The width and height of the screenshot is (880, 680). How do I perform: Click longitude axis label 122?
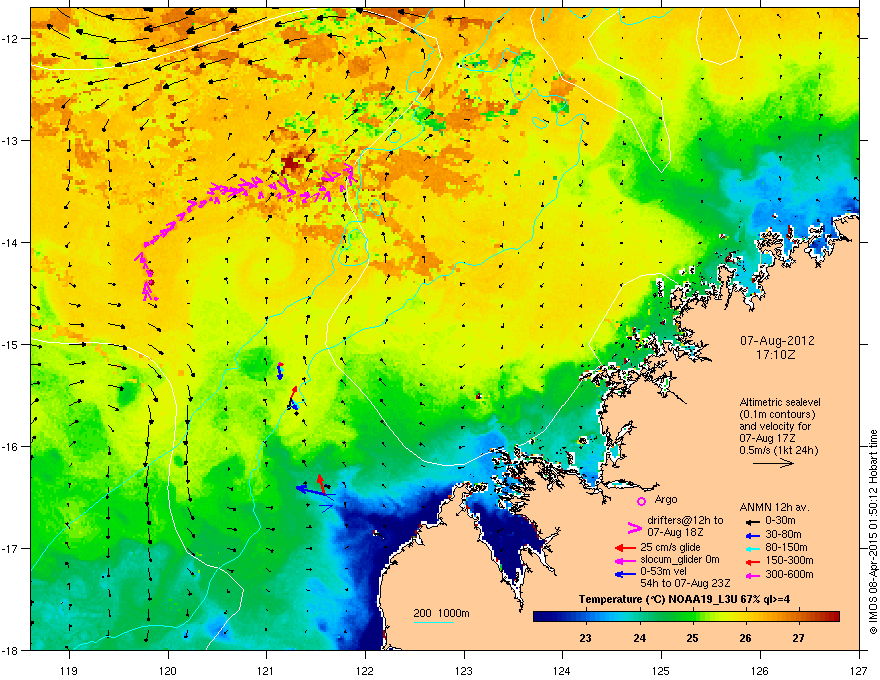[365, 670]
